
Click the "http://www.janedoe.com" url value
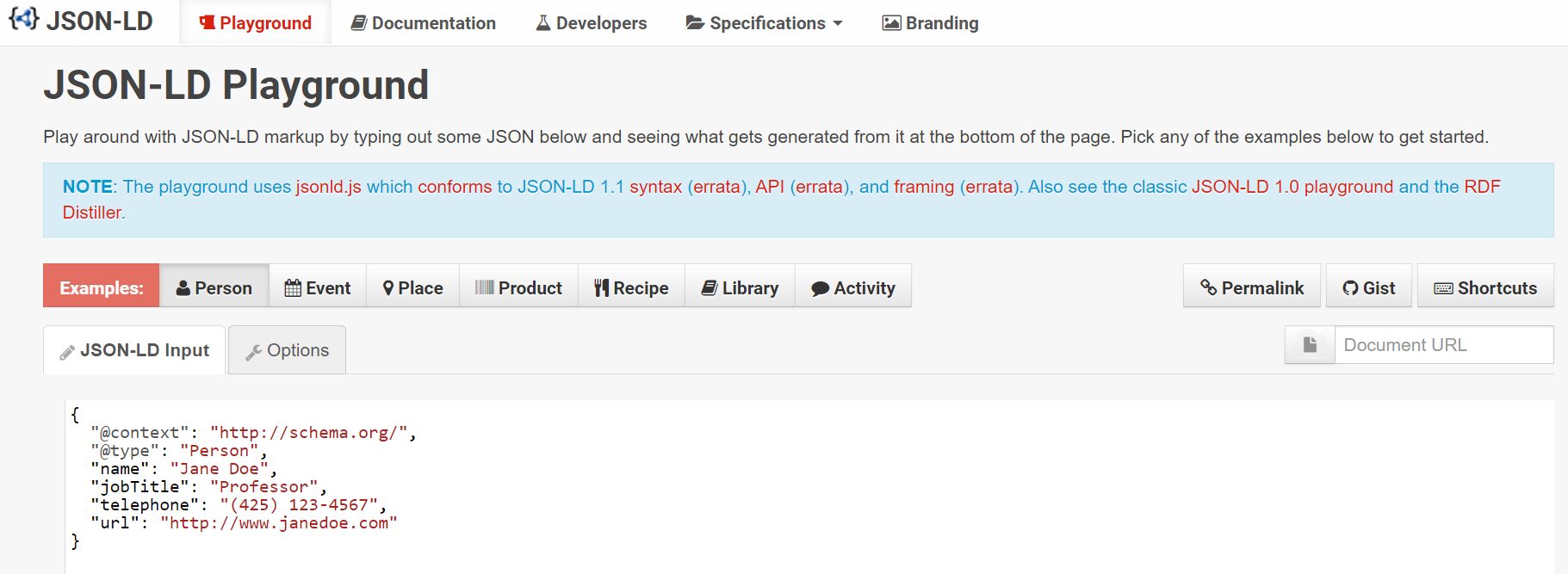(279, 523)
